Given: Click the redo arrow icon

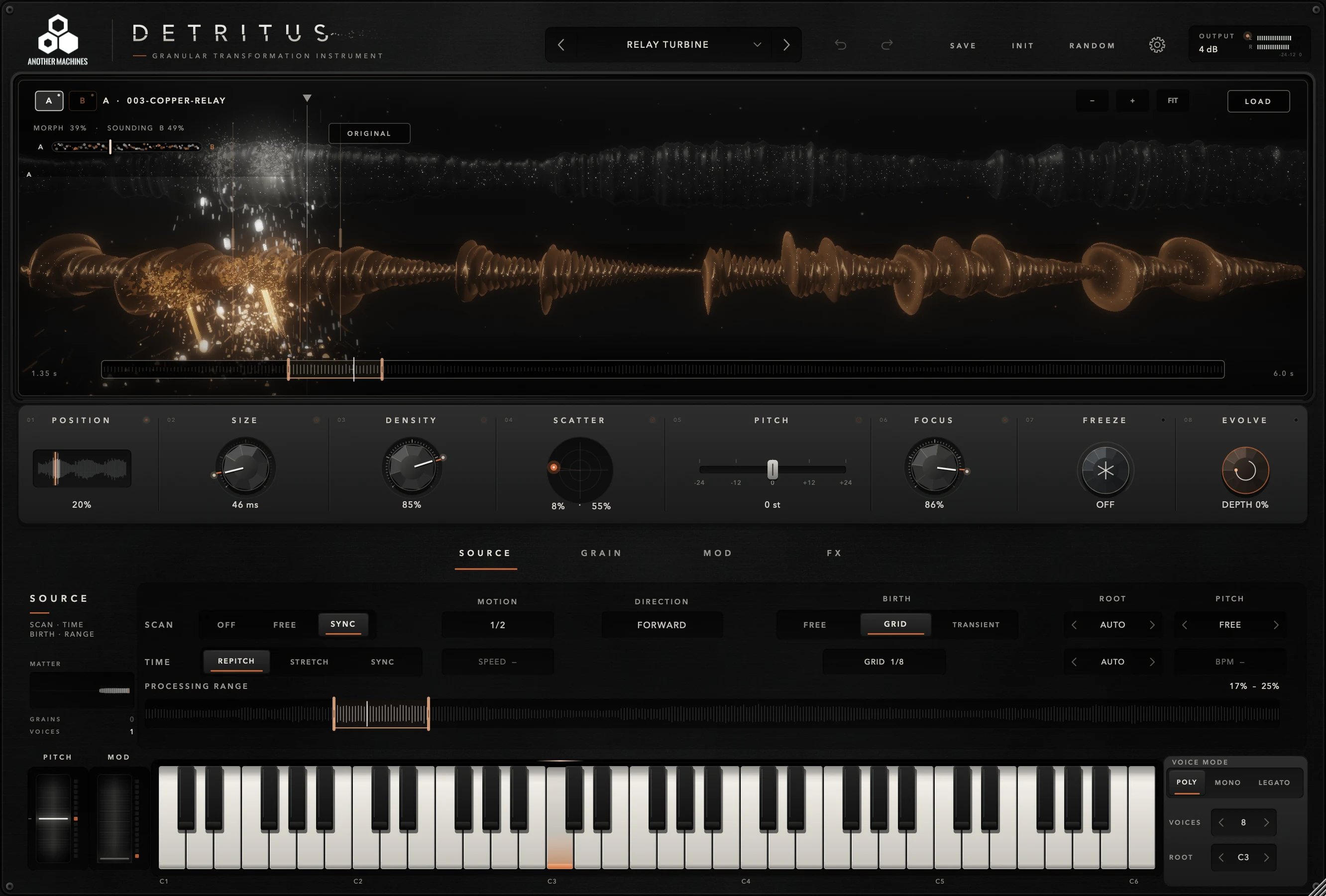Looking at the screenshot, I should tap(886, 44).
